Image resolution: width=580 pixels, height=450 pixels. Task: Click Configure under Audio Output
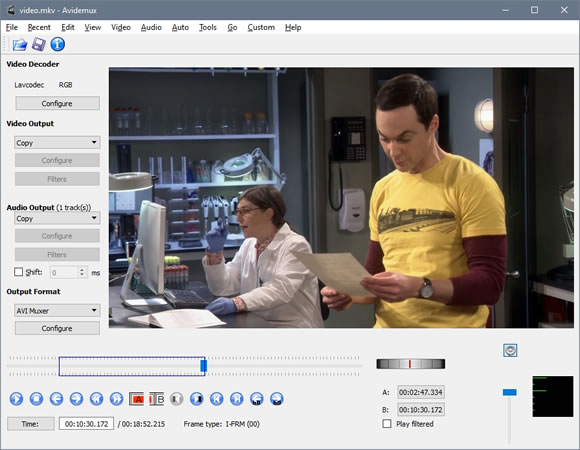(x=57, y=236)
